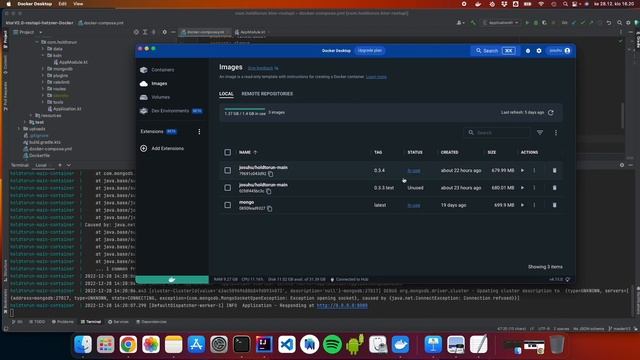The height and width of the screenshot is (360, 640).
Task: Delete the mongo image
Action: coord(554,205)
